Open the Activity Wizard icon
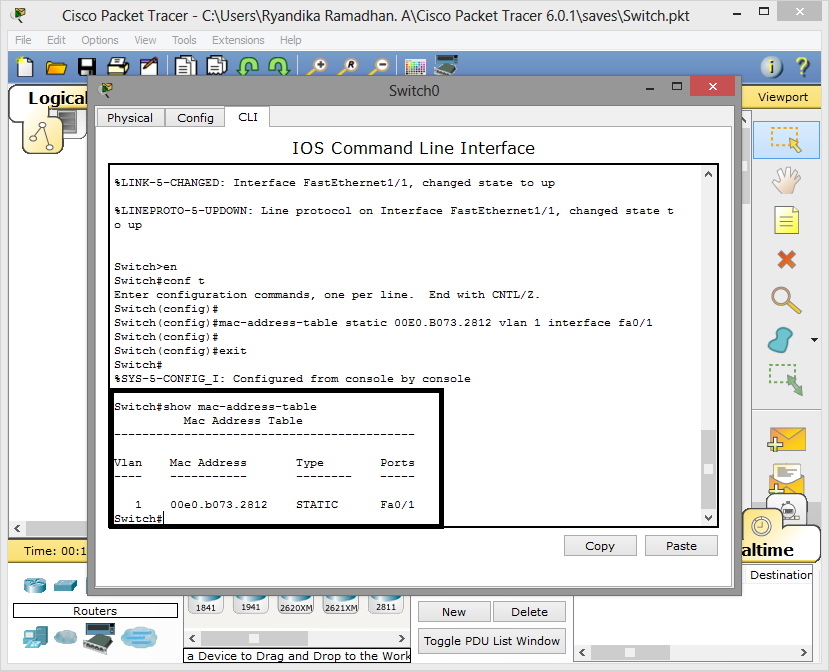 (x=149, y=67)
